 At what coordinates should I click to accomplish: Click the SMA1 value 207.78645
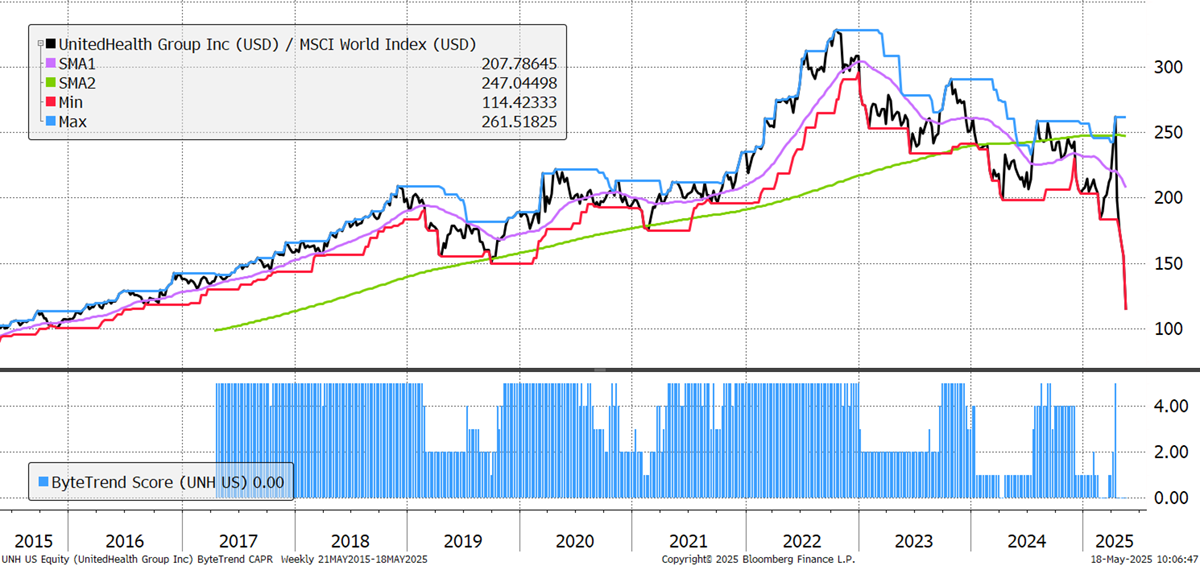(x=520, y=63)
